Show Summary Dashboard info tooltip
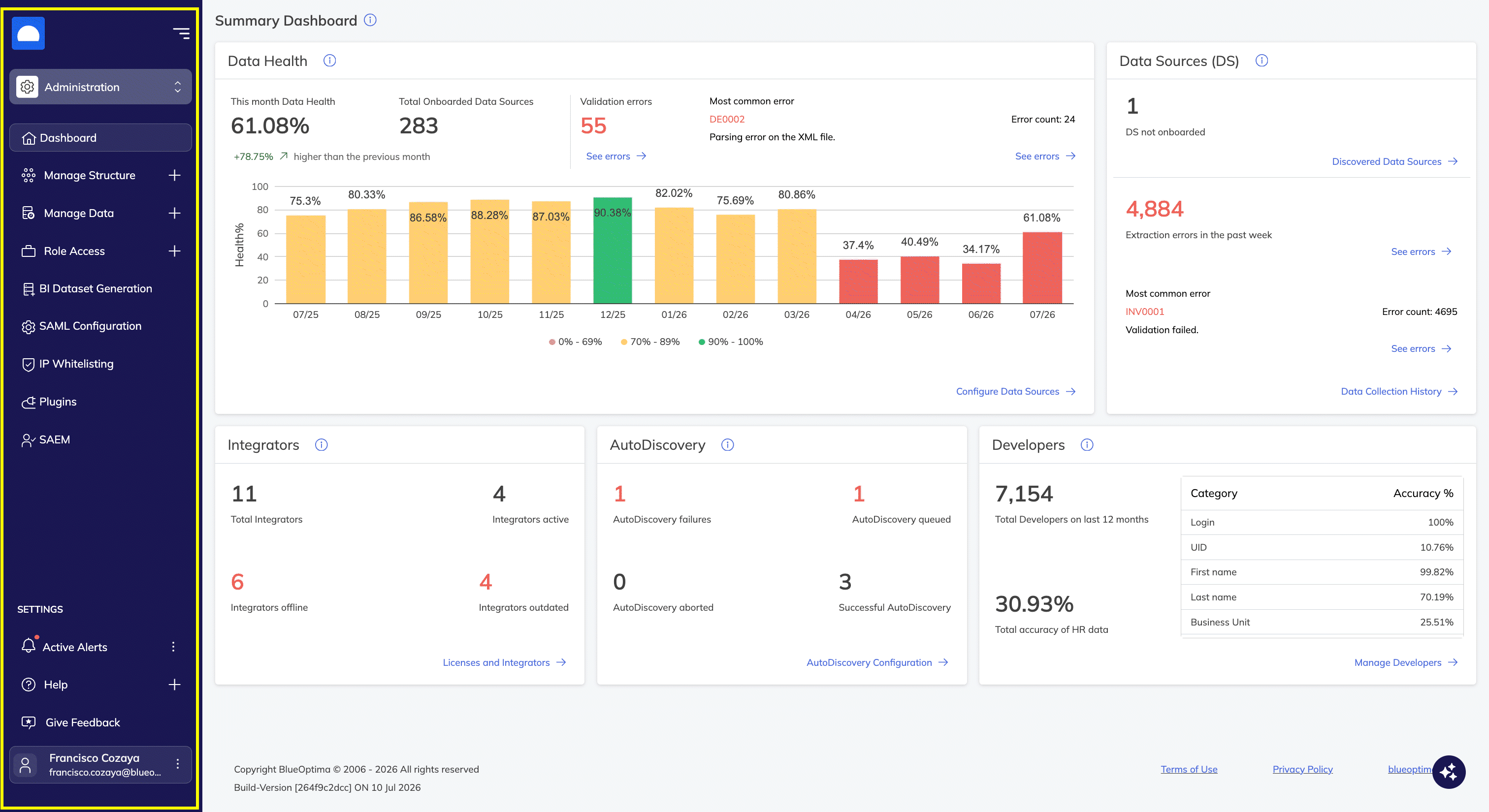 (x=370, y=20)
